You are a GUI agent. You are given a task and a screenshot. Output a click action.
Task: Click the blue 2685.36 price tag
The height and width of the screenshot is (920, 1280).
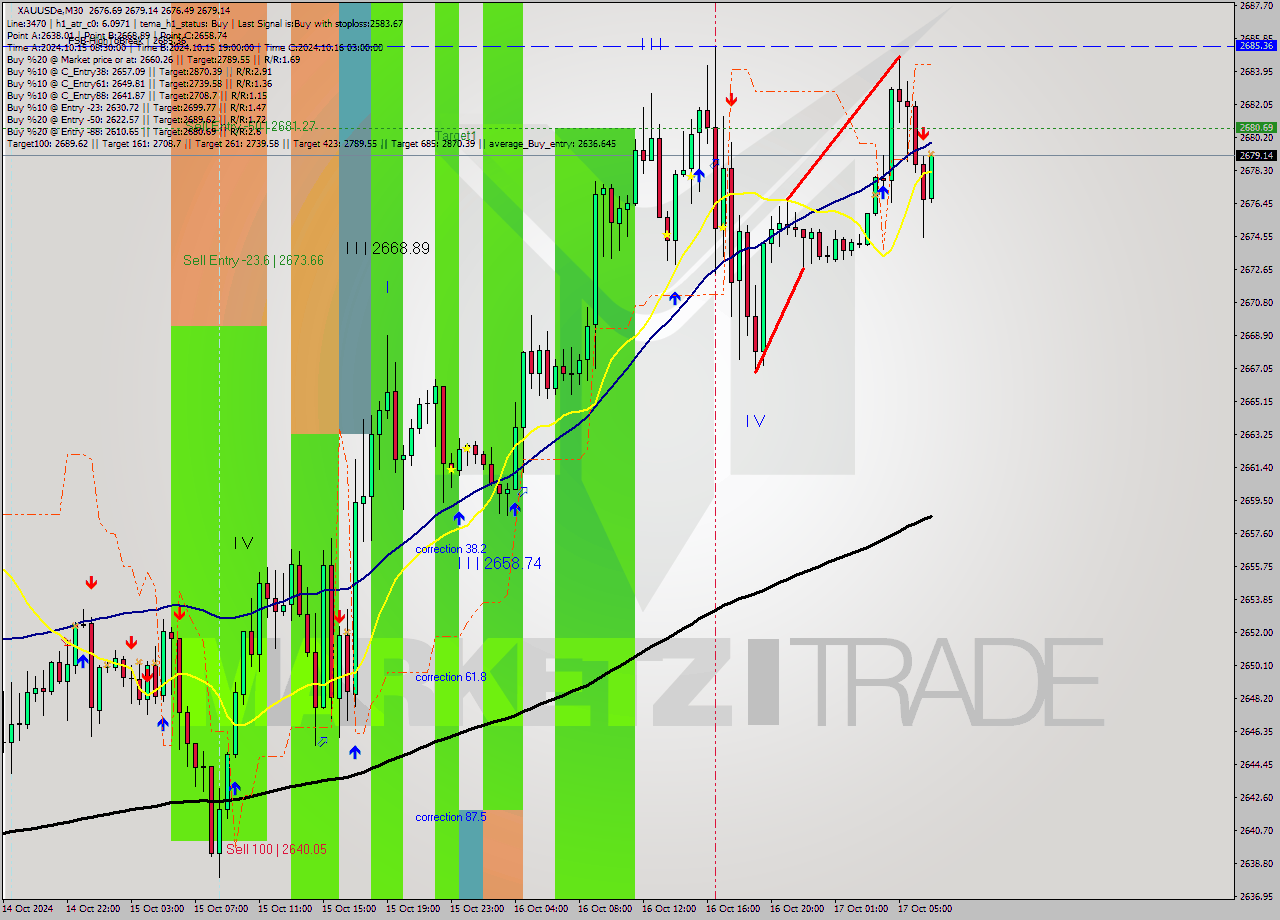[x=1256, y=46]
